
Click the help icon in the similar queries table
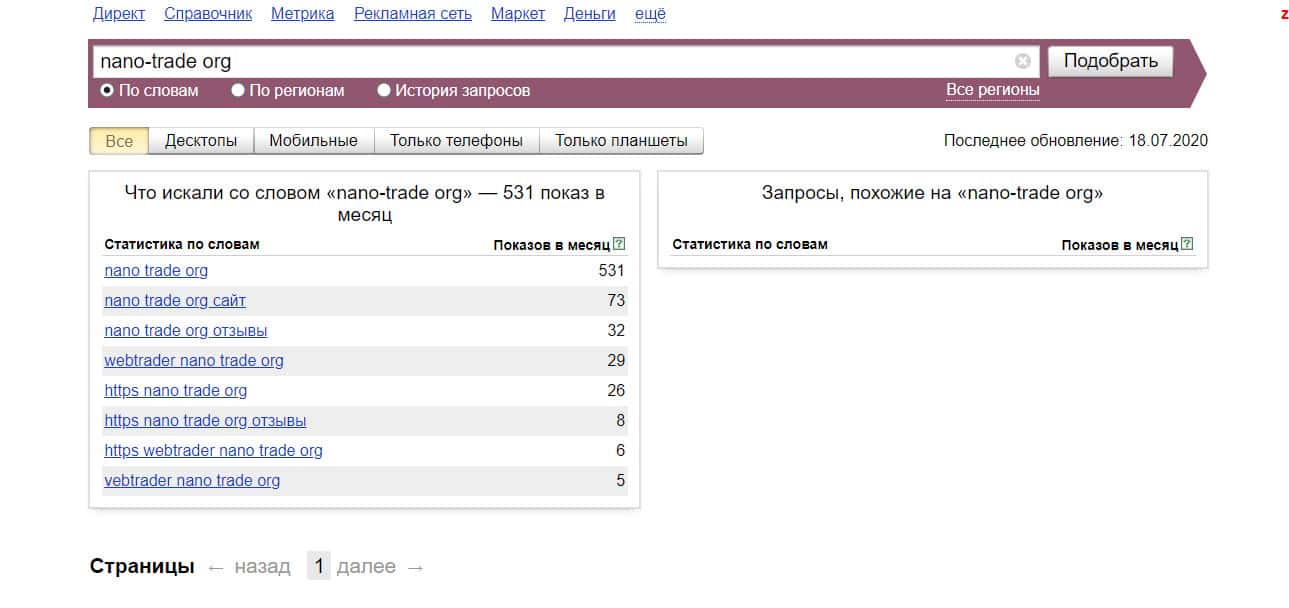(x=1187, y=244)
